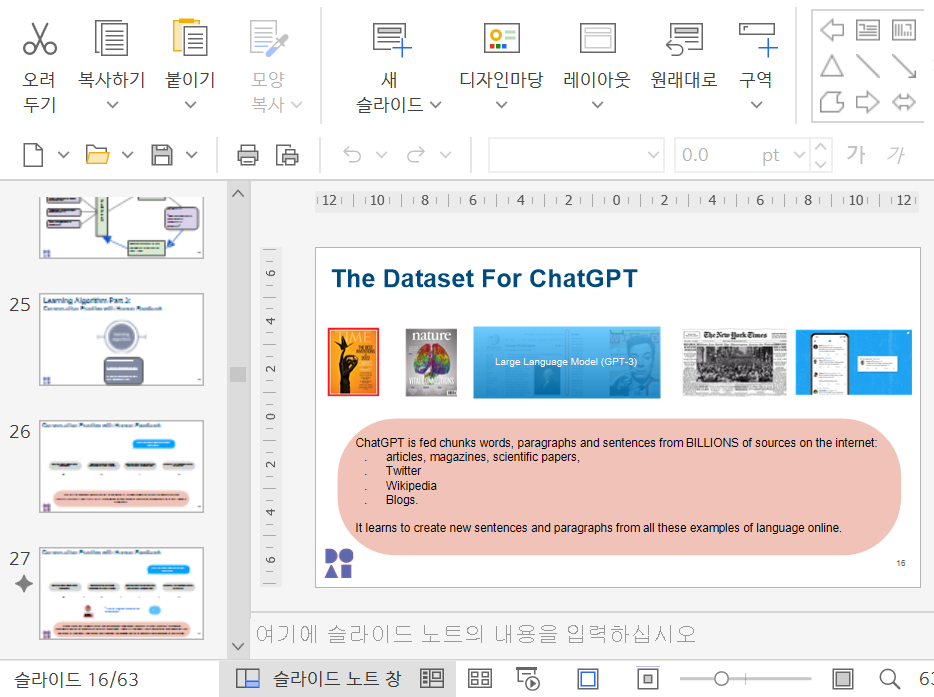
Task: Click the Open folder icon
Action: point(98,155)
